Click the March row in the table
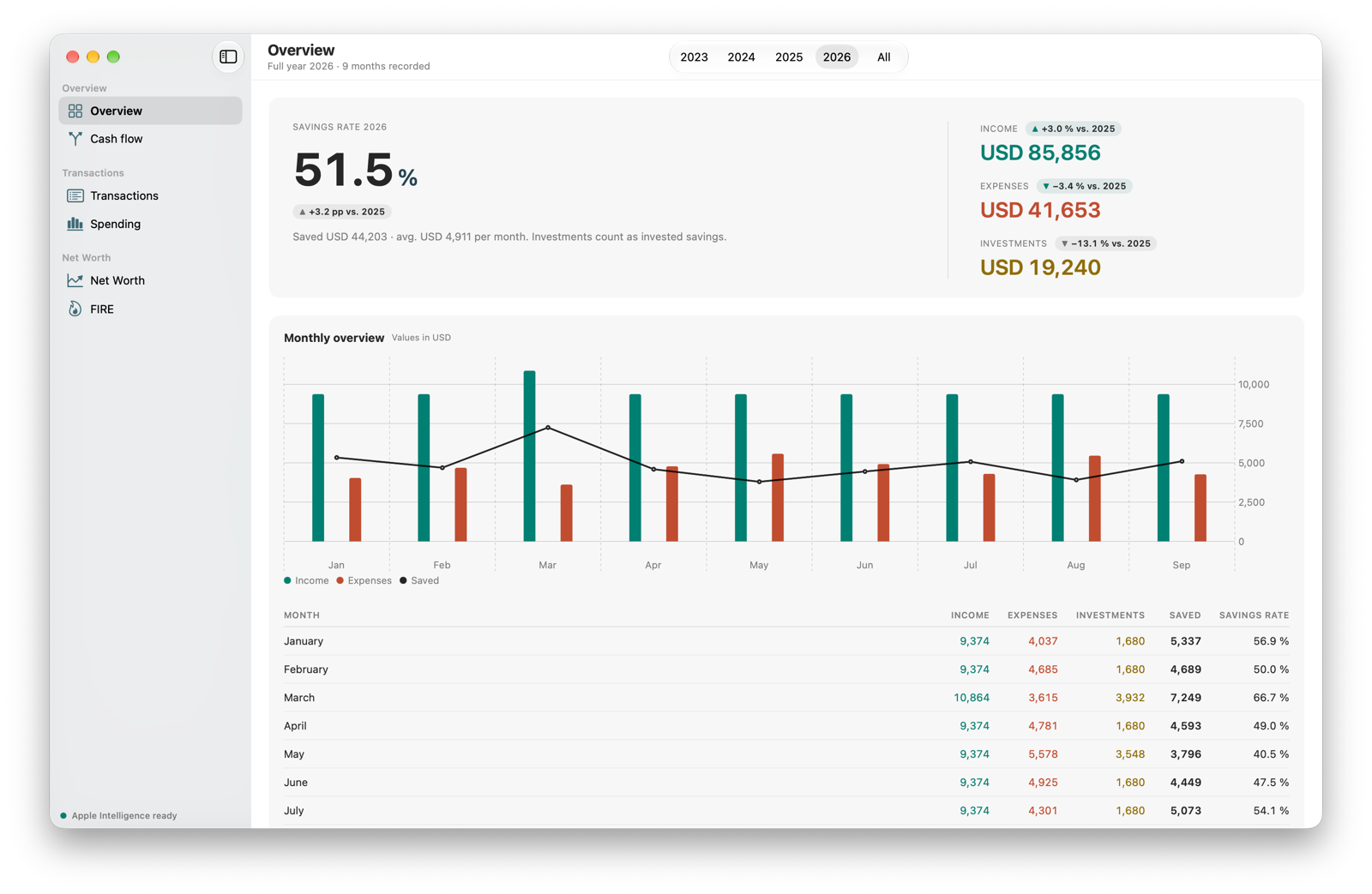The image size is (1372, 894). point(786,698)
